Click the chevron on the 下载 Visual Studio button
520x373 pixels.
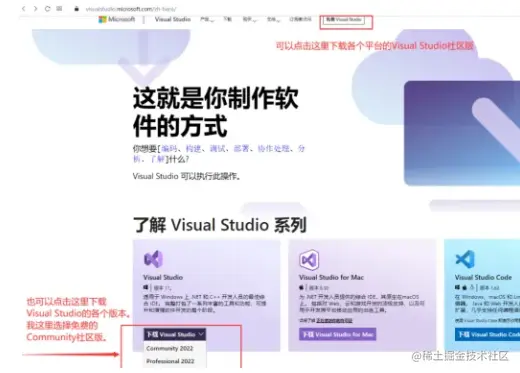pos(201,334)
